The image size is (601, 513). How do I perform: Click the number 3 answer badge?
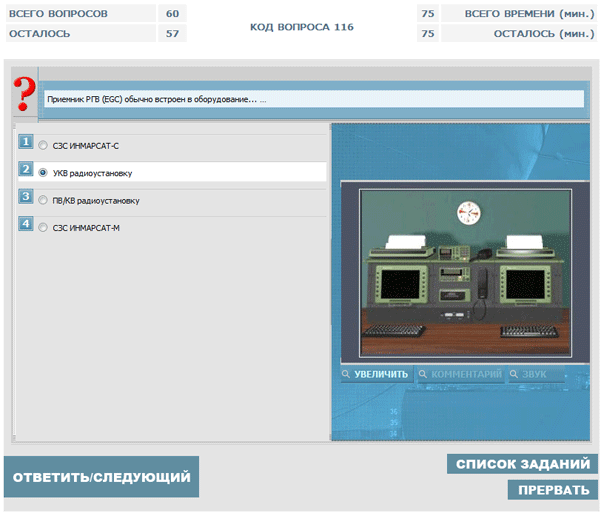point(26,196)
